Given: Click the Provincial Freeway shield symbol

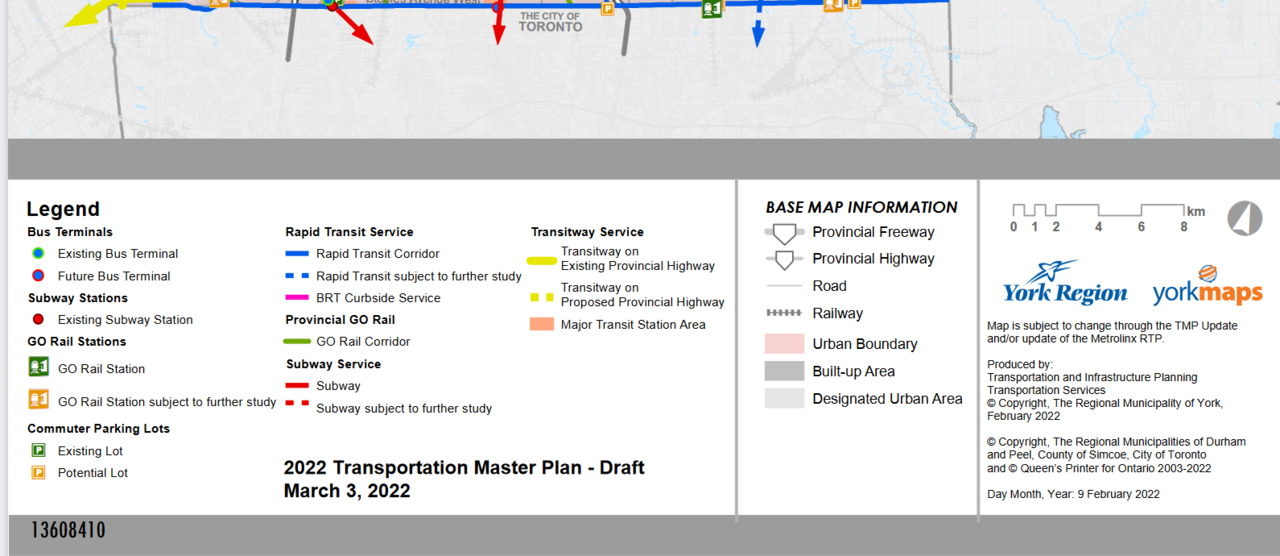Looking at the screenshot, I should (x=785, y=233).
